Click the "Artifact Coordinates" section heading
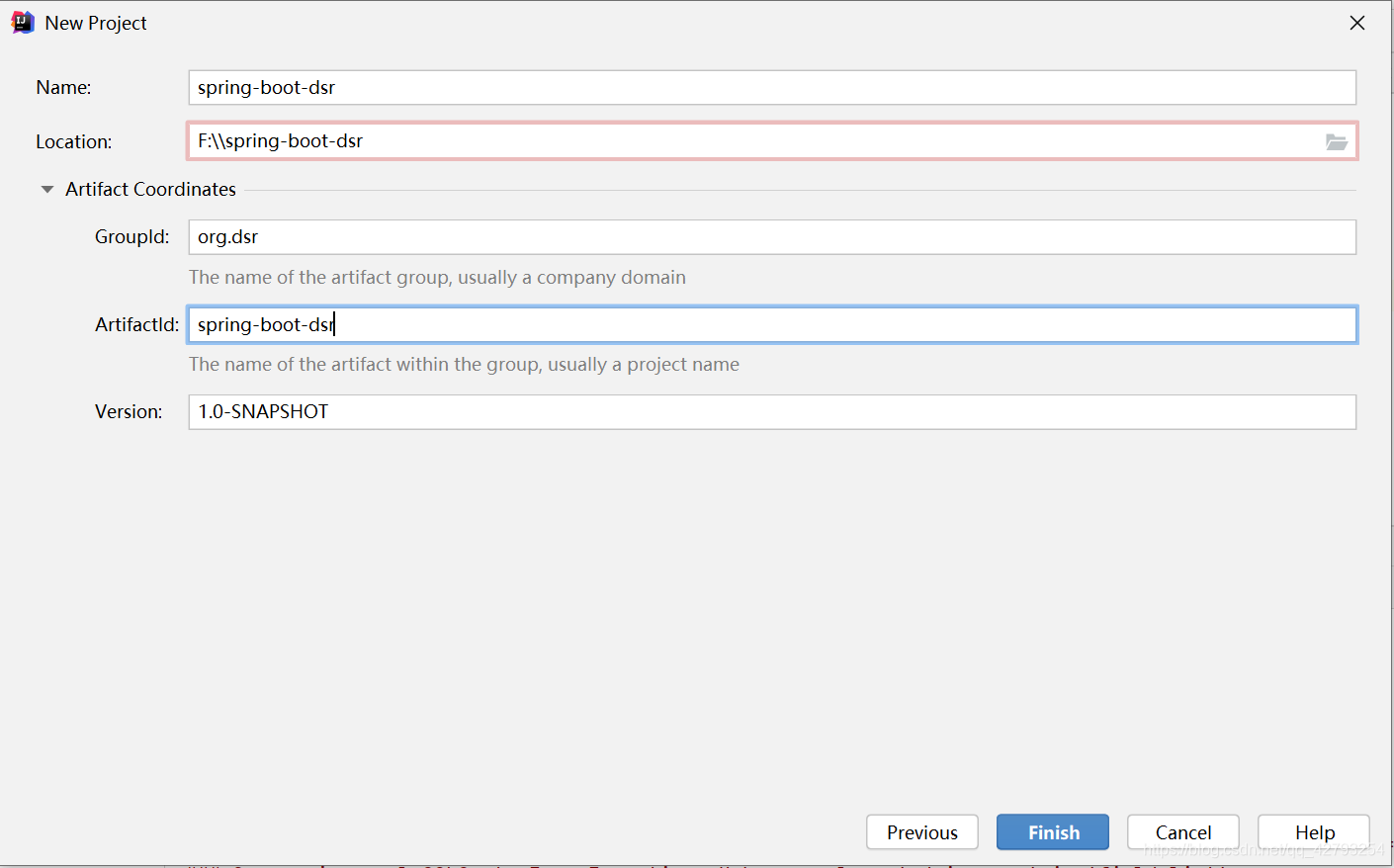The image size is (1394, 868). (150, 189)
